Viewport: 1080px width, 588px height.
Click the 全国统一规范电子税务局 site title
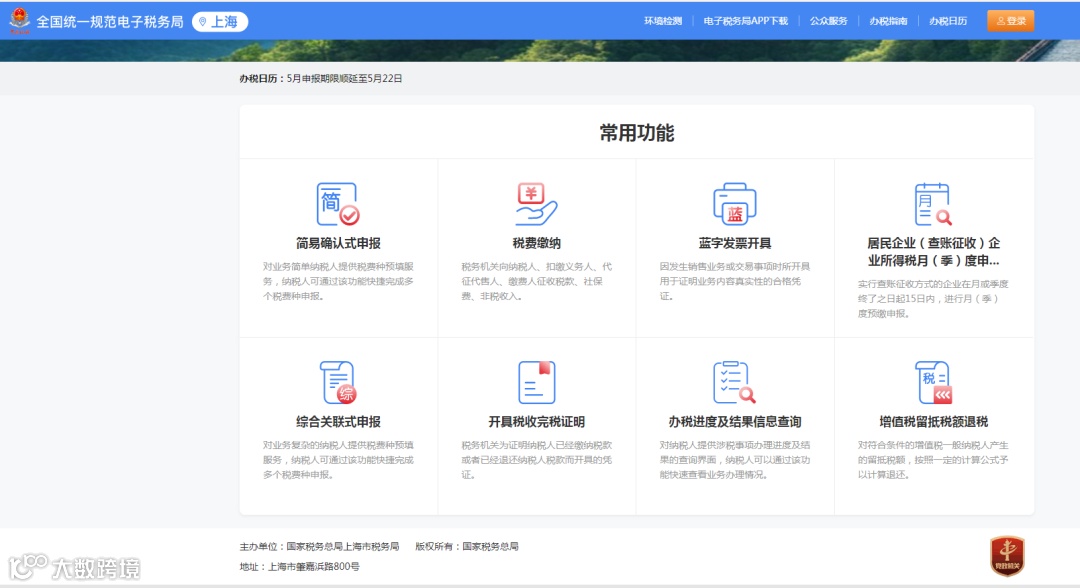coord(110,21)
